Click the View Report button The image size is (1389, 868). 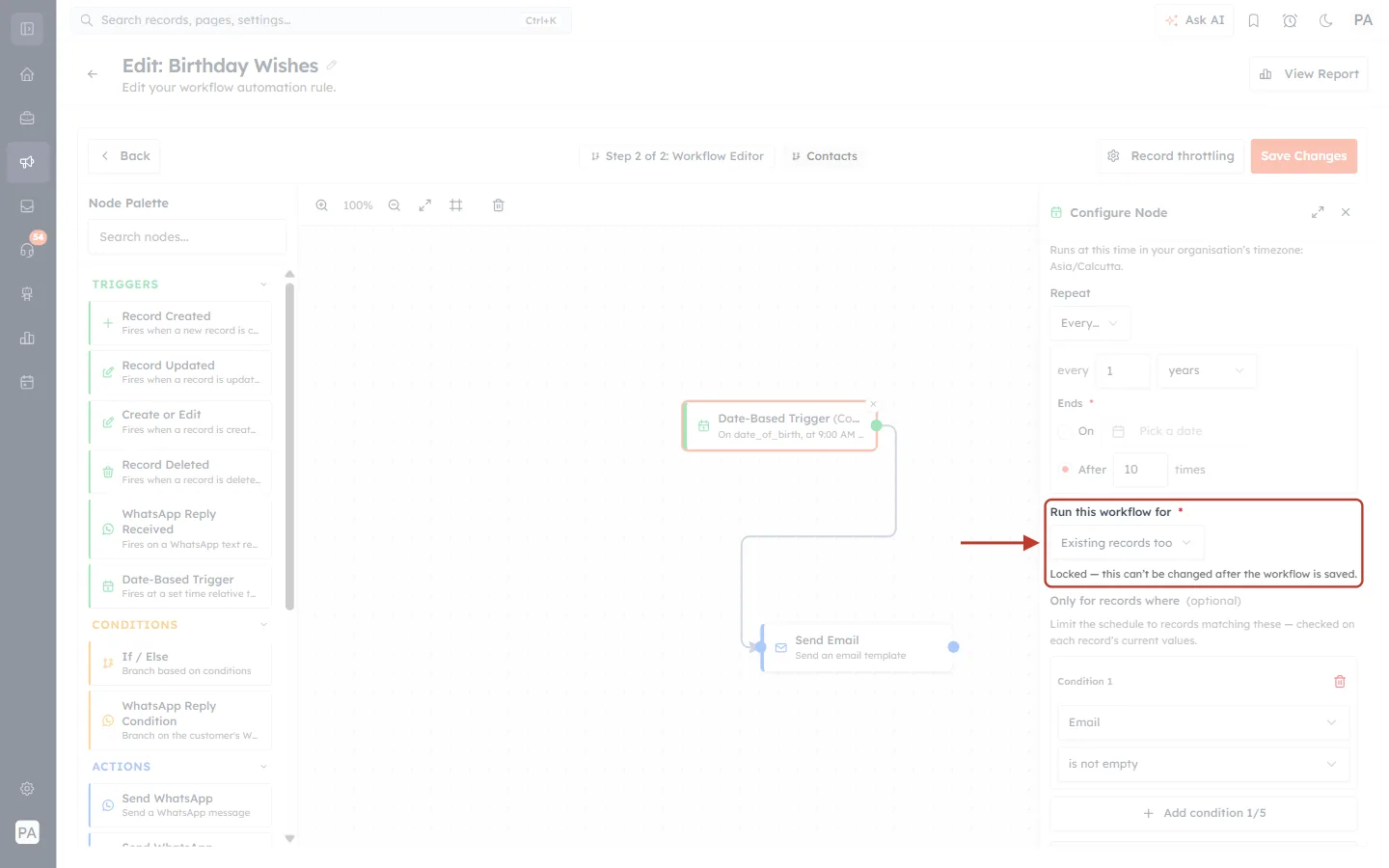point(1309,74)
